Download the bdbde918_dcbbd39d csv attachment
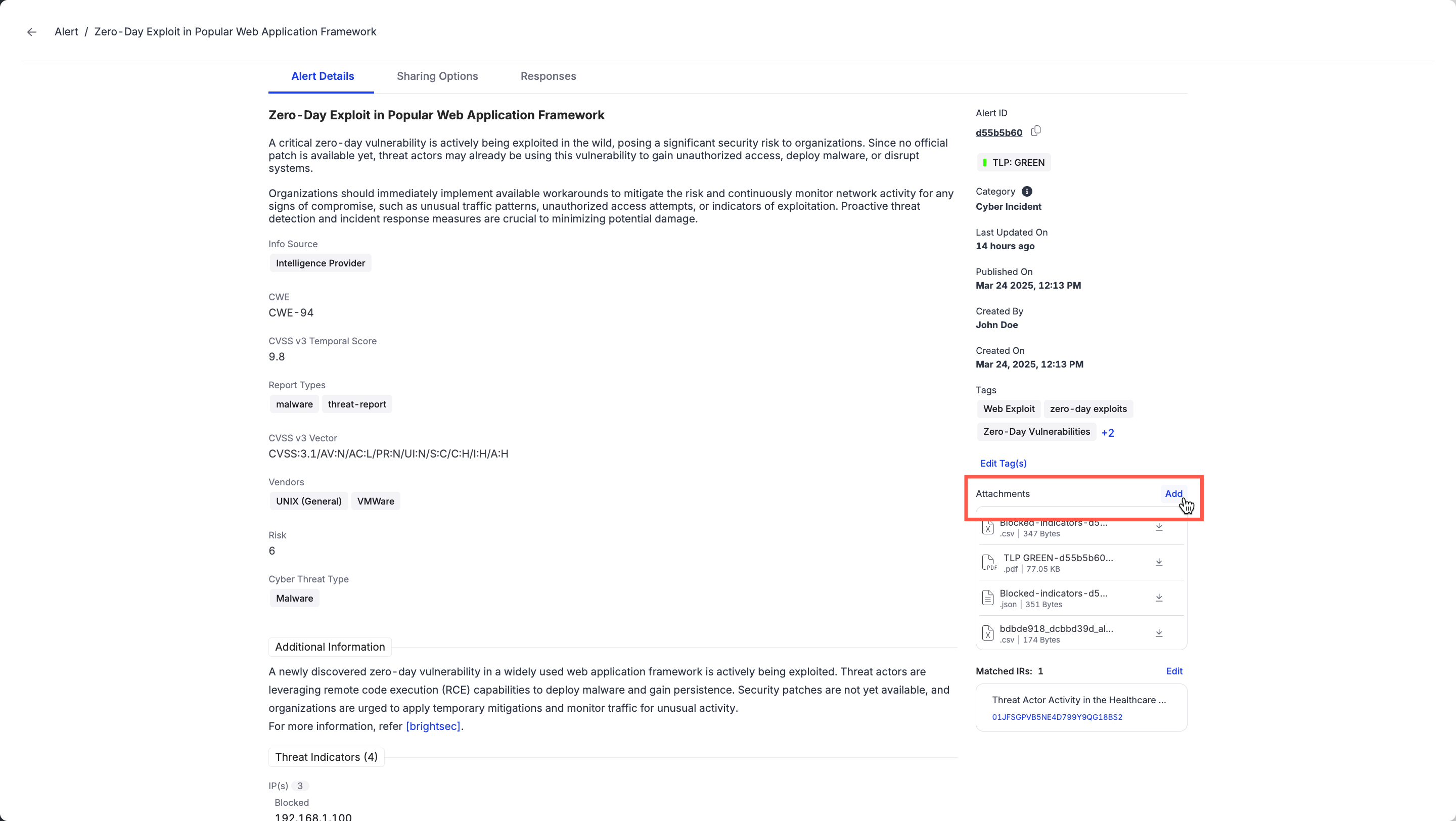 click(x=1159, y=633)
